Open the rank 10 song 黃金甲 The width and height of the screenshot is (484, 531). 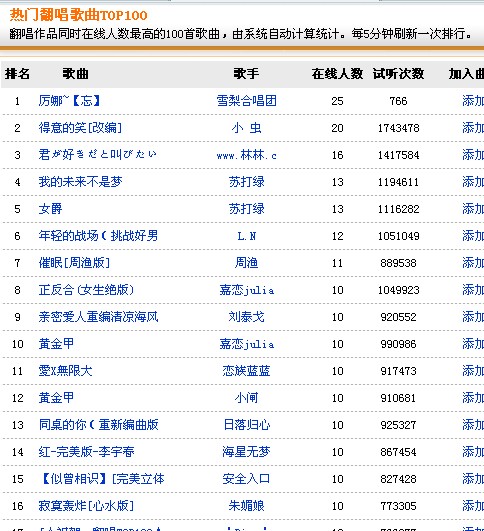tap(56, 344)
